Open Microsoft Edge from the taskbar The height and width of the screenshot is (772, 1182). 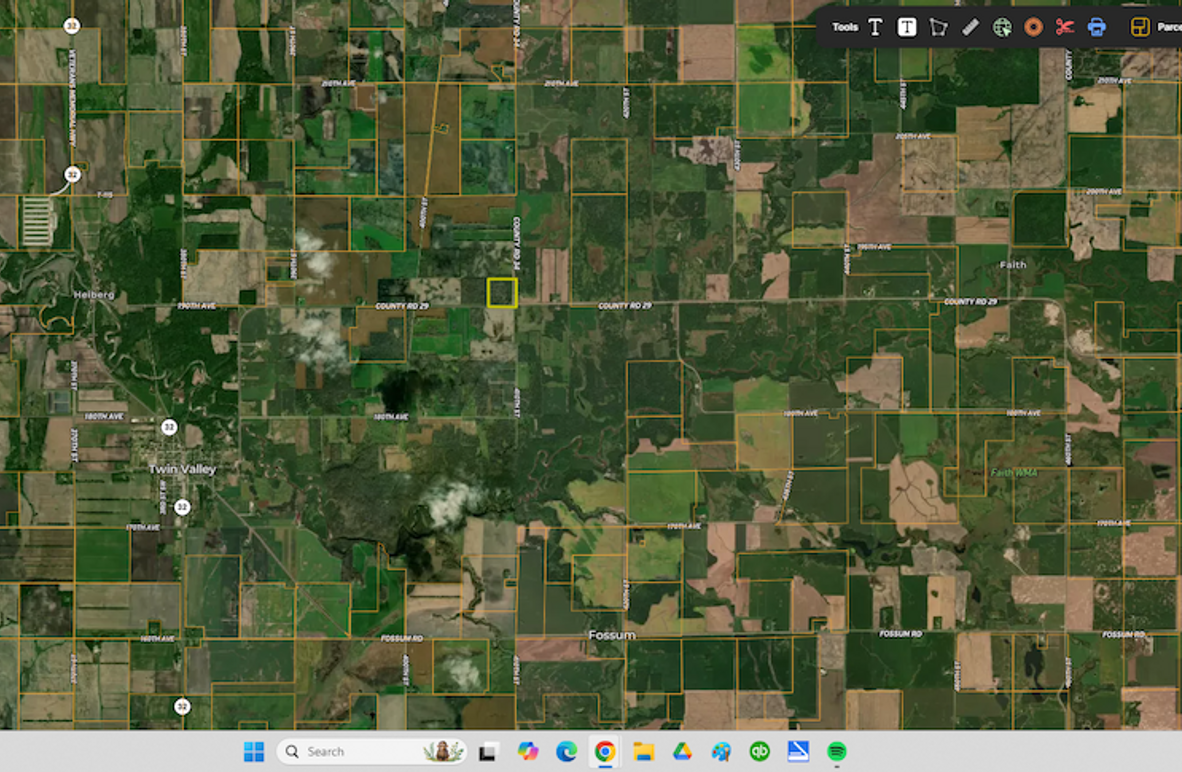[566, 751]
